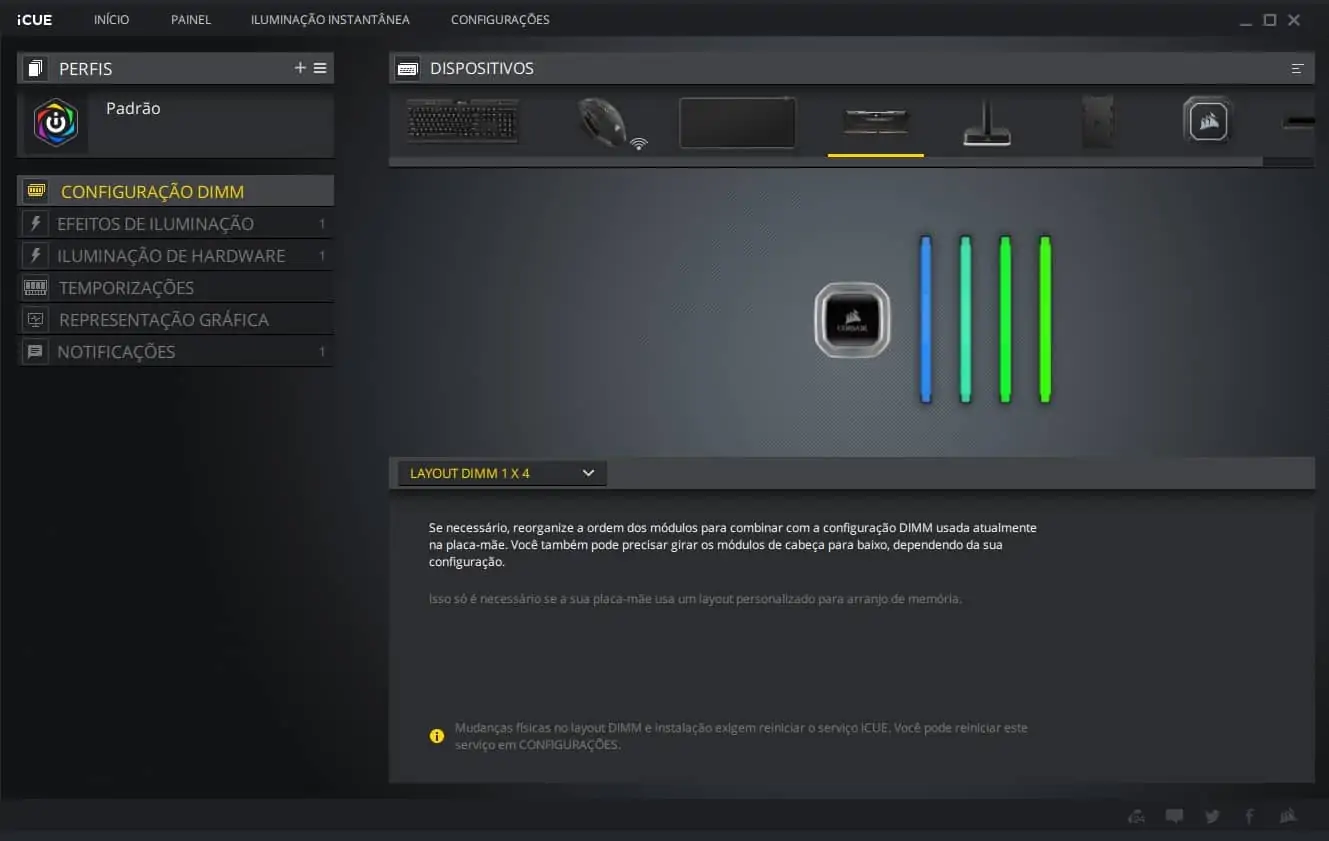Open the Facebook link icon

(x=1249, y=816)
